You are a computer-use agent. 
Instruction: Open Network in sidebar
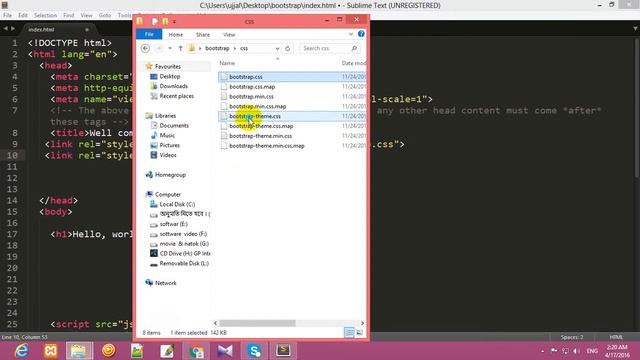[165, 283]
